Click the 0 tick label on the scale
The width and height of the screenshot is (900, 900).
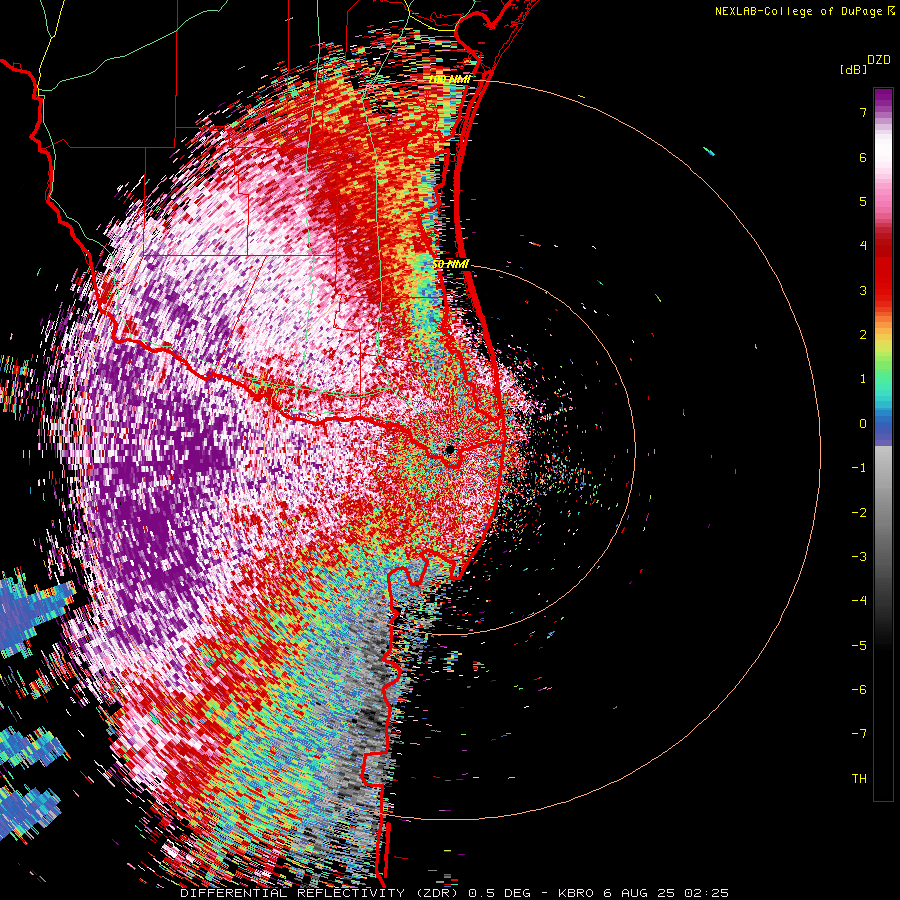point(863,423)
